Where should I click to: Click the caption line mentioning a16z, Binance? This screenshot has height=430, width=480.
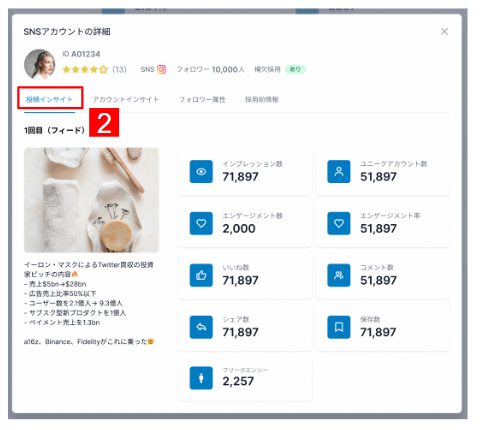point(89,341)
